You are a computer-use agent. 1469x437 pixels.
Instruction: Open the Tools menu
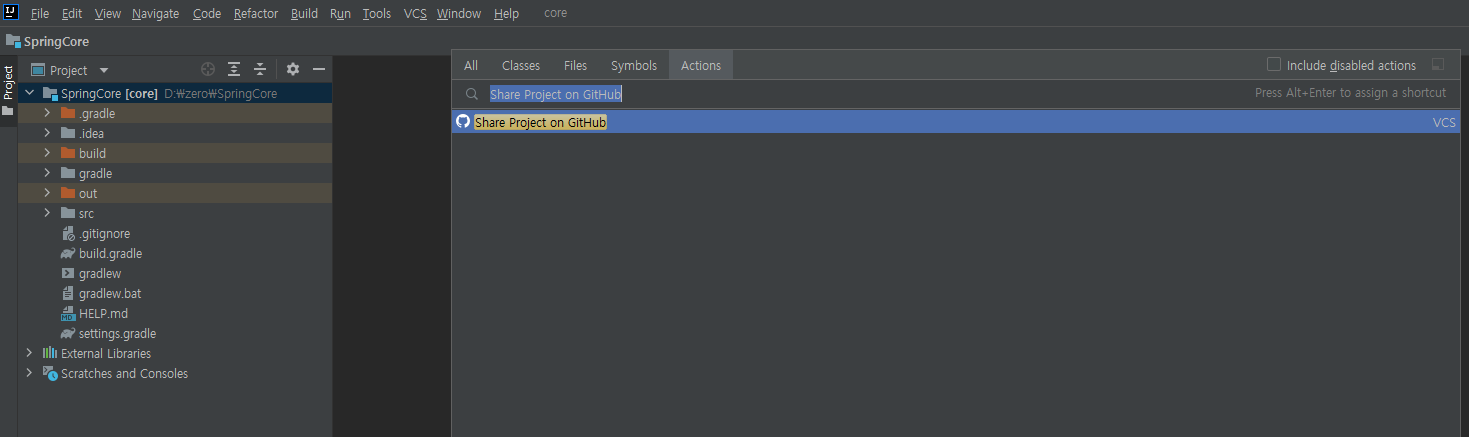[x=377, y=14]
